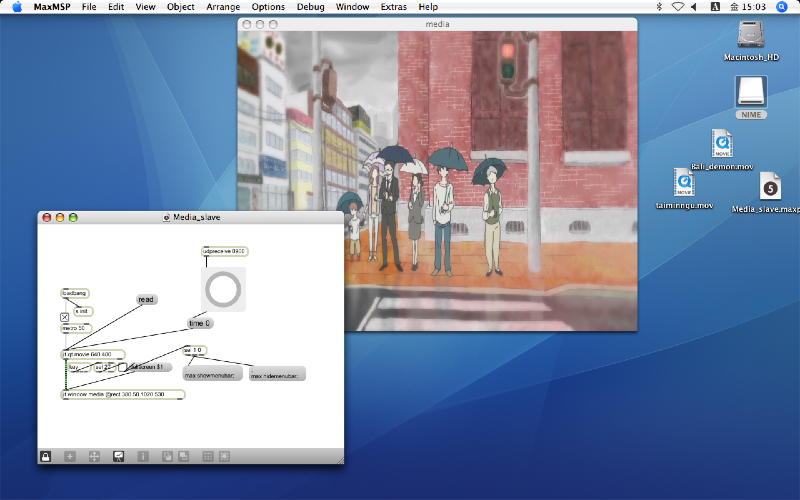Click the volume icon in menu bar
The width and height of the screenshot is (800, 500).
click(694, 7)
